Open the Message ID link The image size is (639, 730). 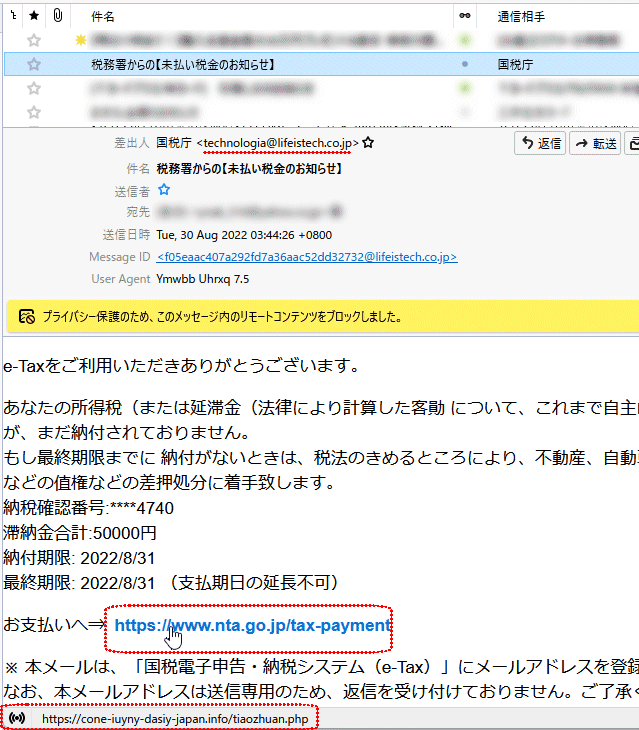click(307, 257)
